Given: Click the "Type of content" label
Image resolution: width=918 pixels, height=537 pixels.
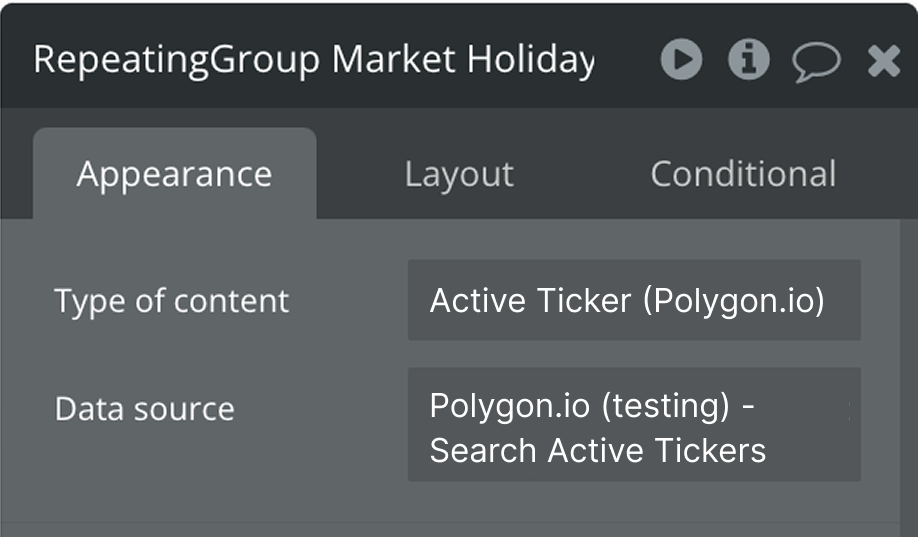Looking at the screenshot, I should (x=171, y=301).
